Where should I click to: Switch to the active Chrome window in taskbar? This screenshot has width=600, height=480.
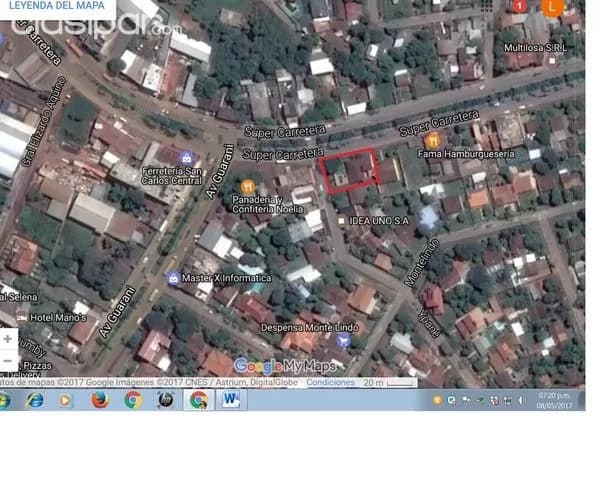pyautogui.click(x=199, y=400)
